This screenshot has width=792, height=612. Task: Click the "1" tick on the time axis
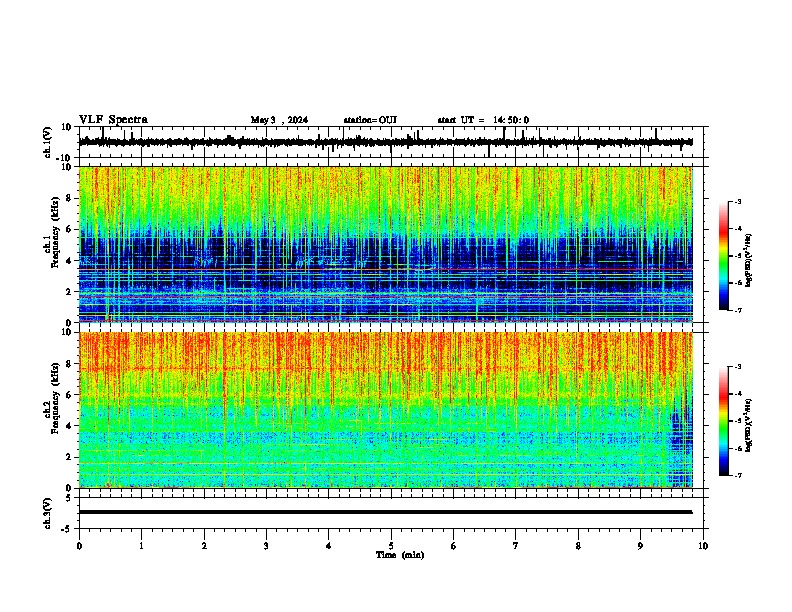[141, 546]
